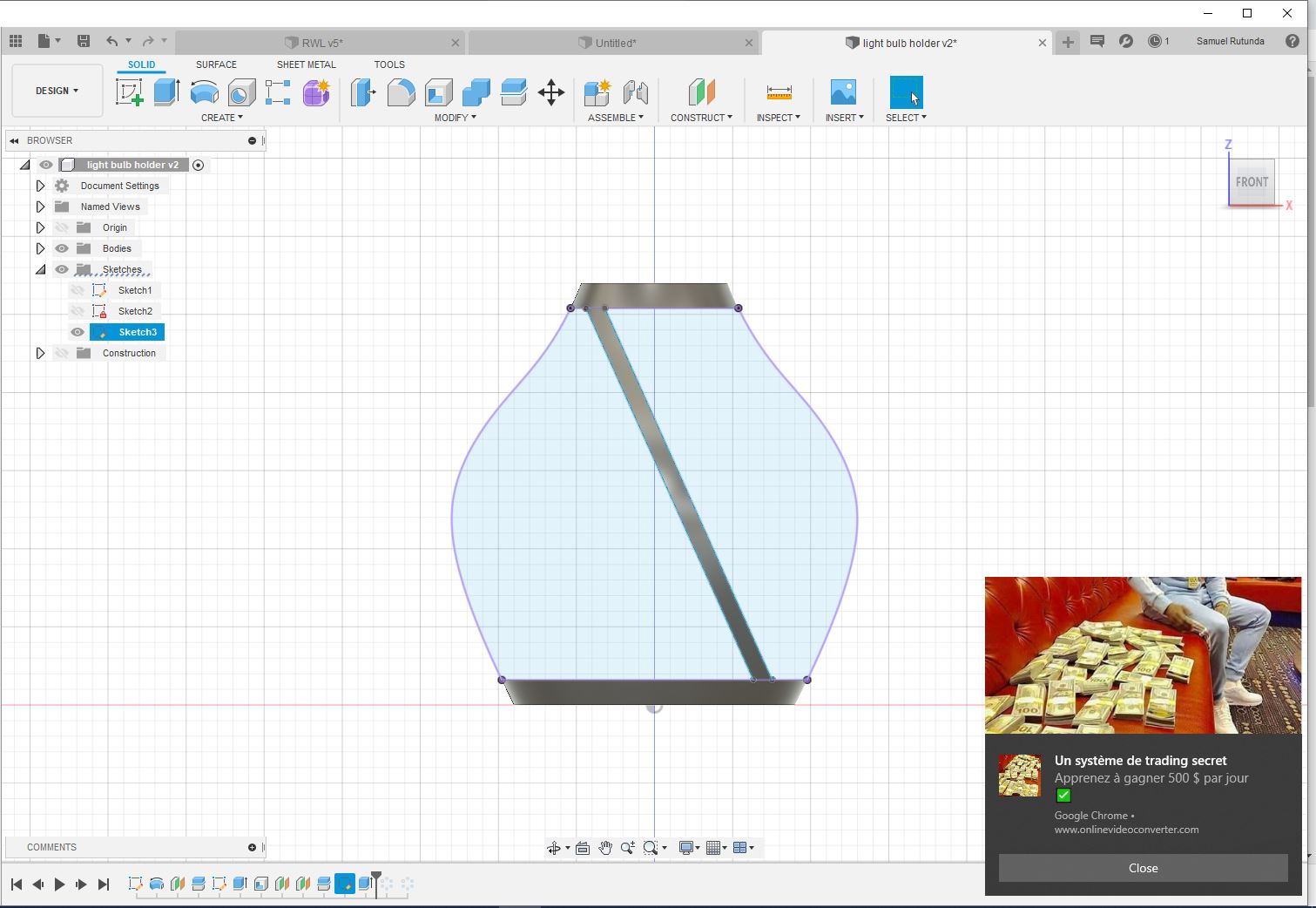Select the Combine tool
The height and width of the screenshot is (908, 1316).
pyautogui.click(x=476, y=92)
